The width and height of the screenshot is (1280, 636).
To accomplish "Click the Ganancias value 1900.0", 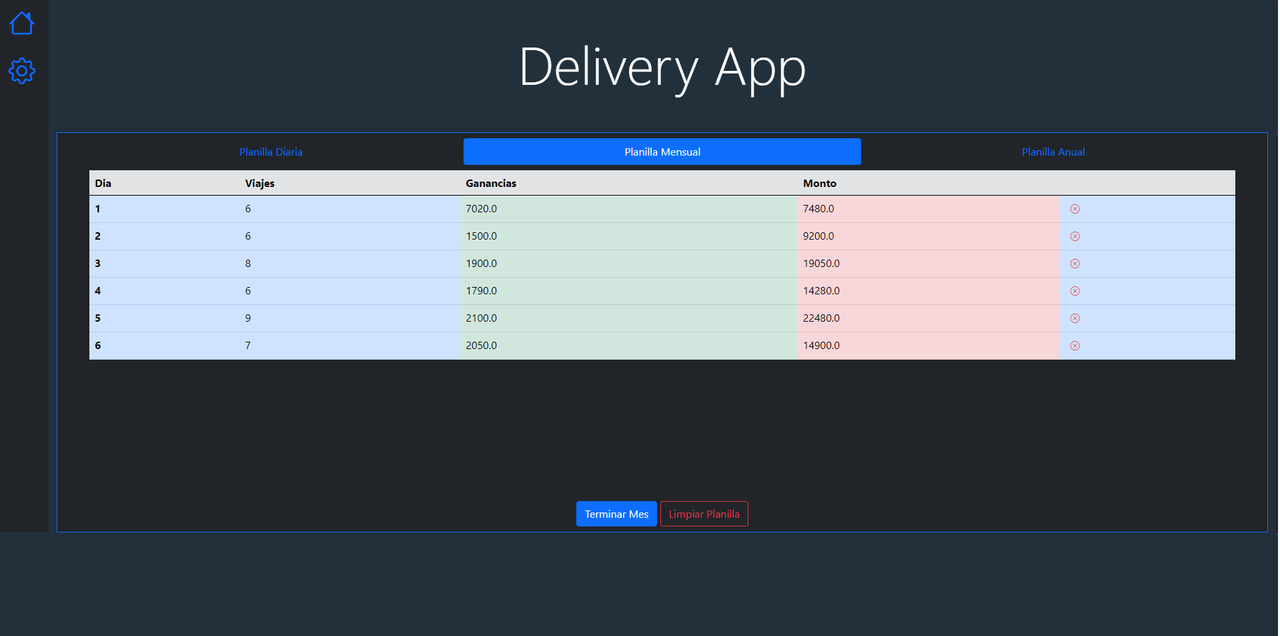I will click(x=481, y=263).
